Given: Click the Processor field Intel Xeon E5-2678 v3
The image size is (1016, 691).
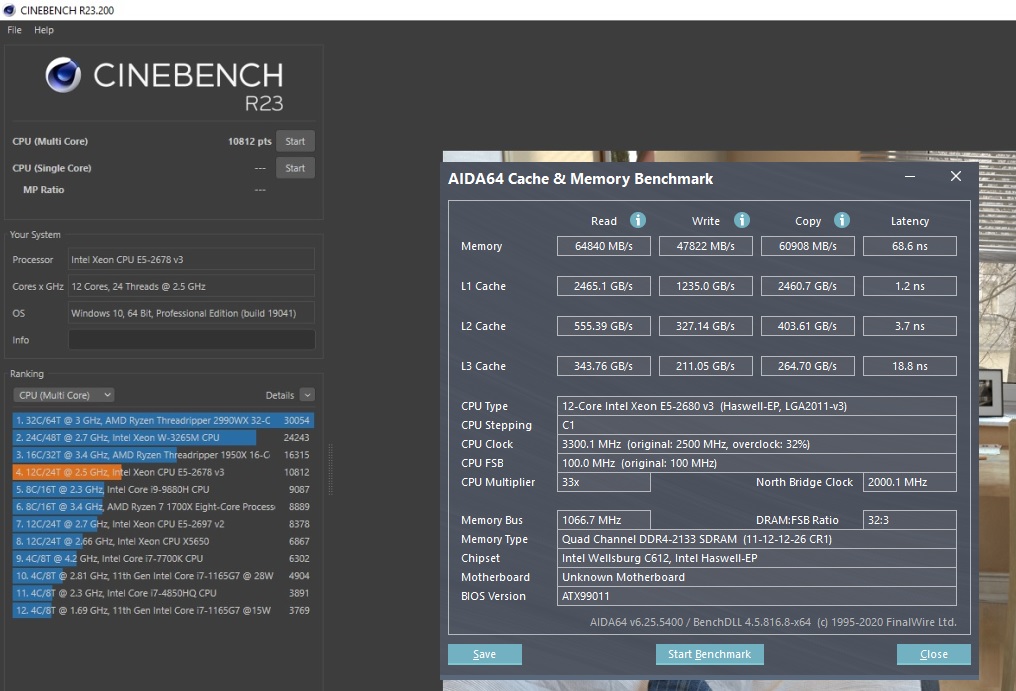Looking at the screenshot, I should (x=192, y=259).
